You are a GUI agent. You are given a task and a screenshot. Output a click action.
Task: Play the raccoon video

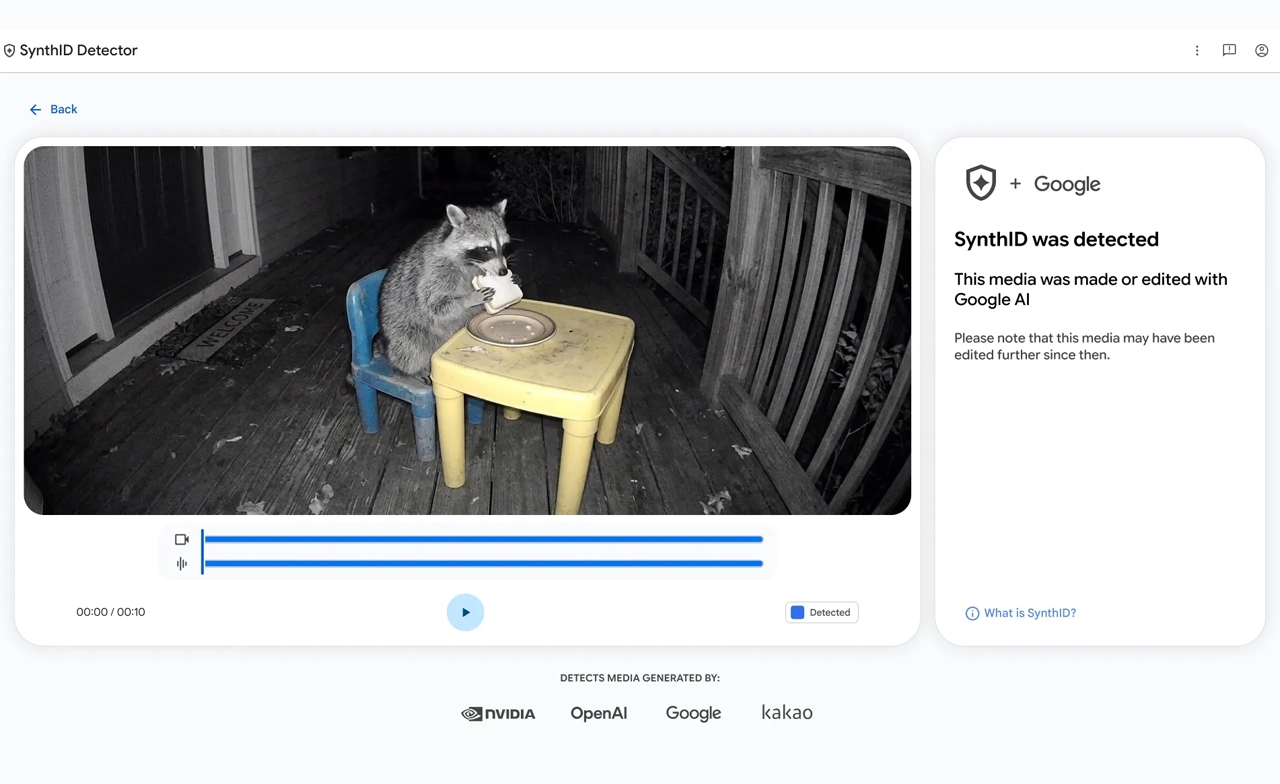tap(465, 613)
